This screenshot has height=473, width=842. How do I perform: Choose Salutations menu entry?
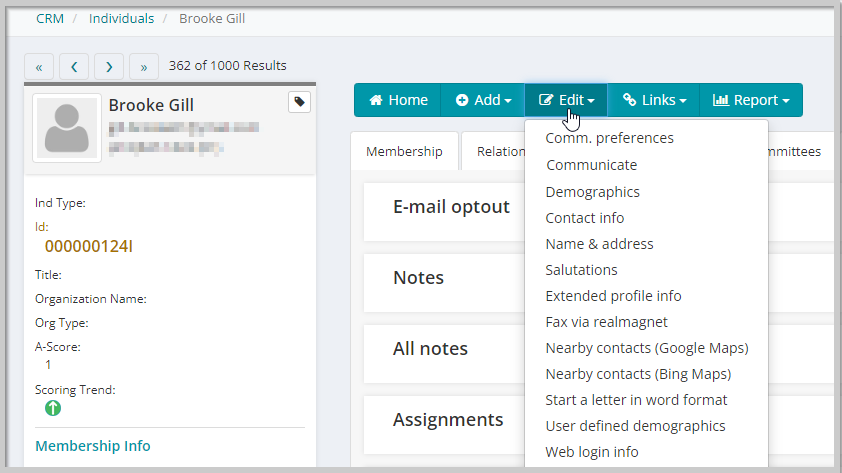(582, 270)
